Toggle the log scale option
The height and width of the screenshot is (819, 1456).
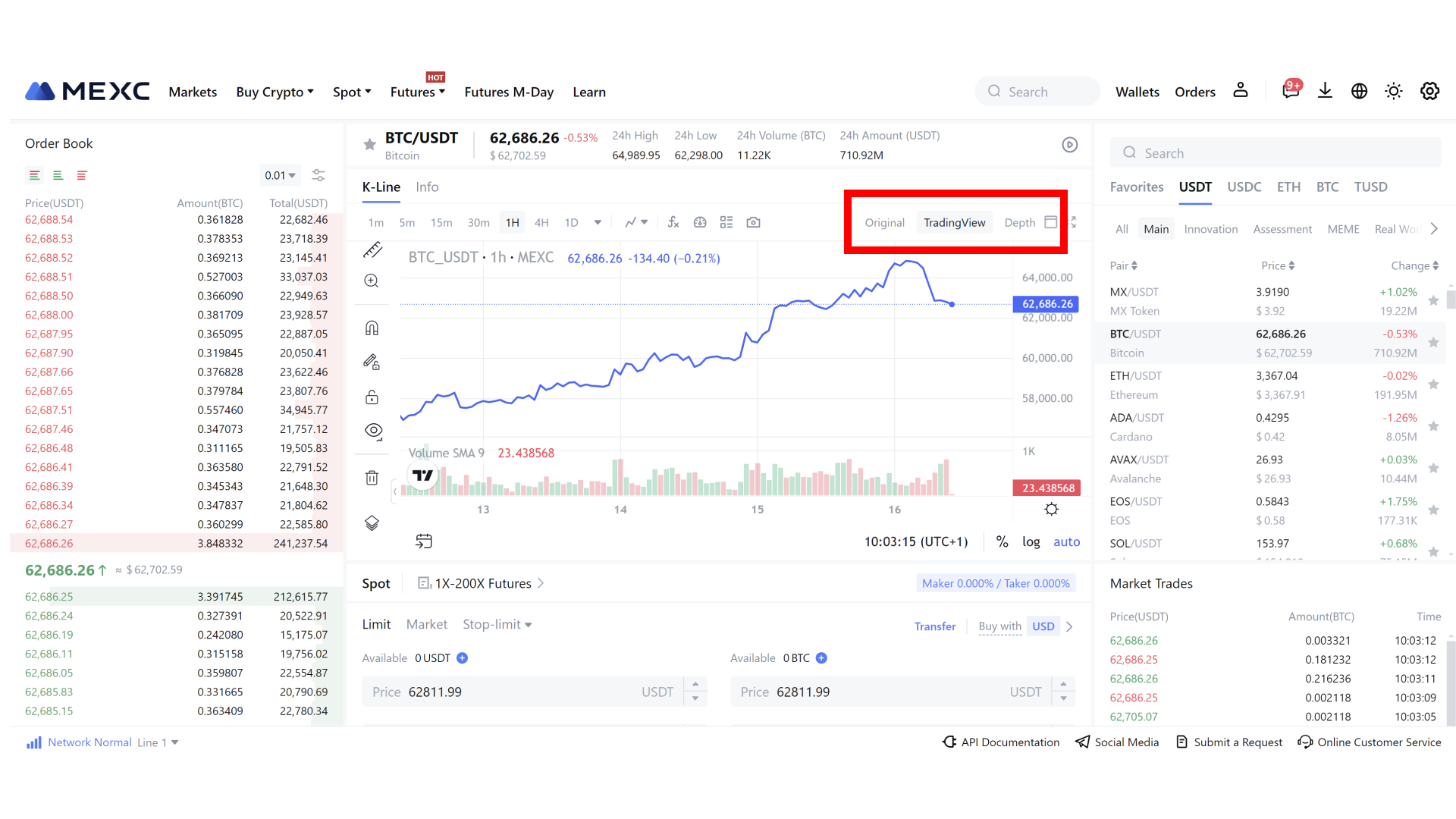(x=1031, y=541)
